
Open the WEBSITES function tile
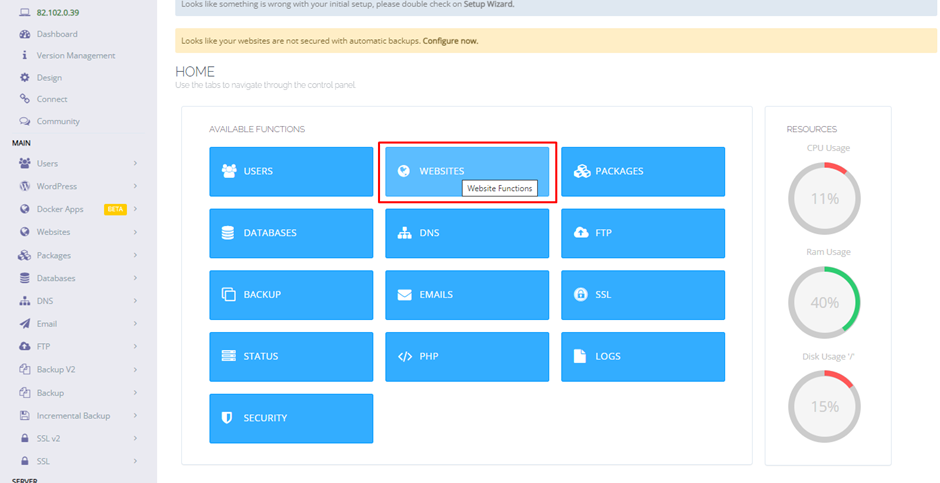(x=467, y=171)
